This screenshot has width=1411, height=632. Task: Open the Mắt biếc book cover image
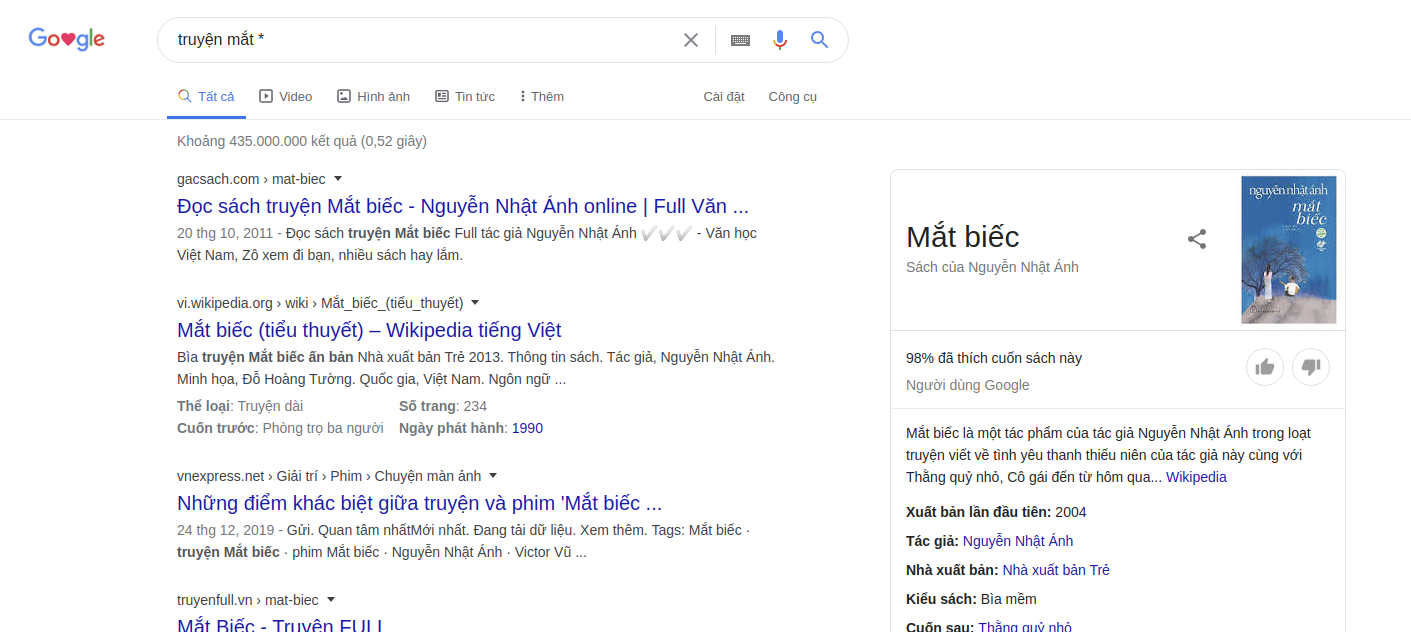(1289, 250)
